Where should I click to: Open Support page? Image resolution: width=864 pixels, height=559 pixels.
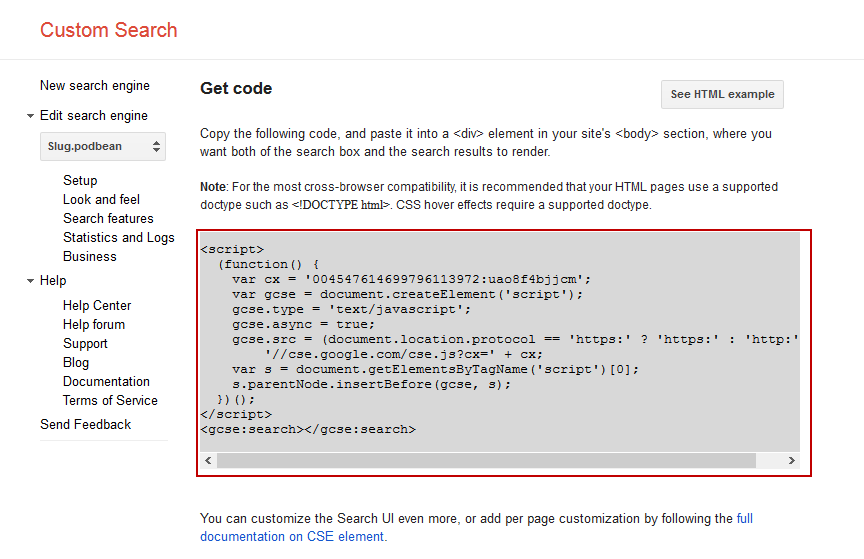click(85, 343)
